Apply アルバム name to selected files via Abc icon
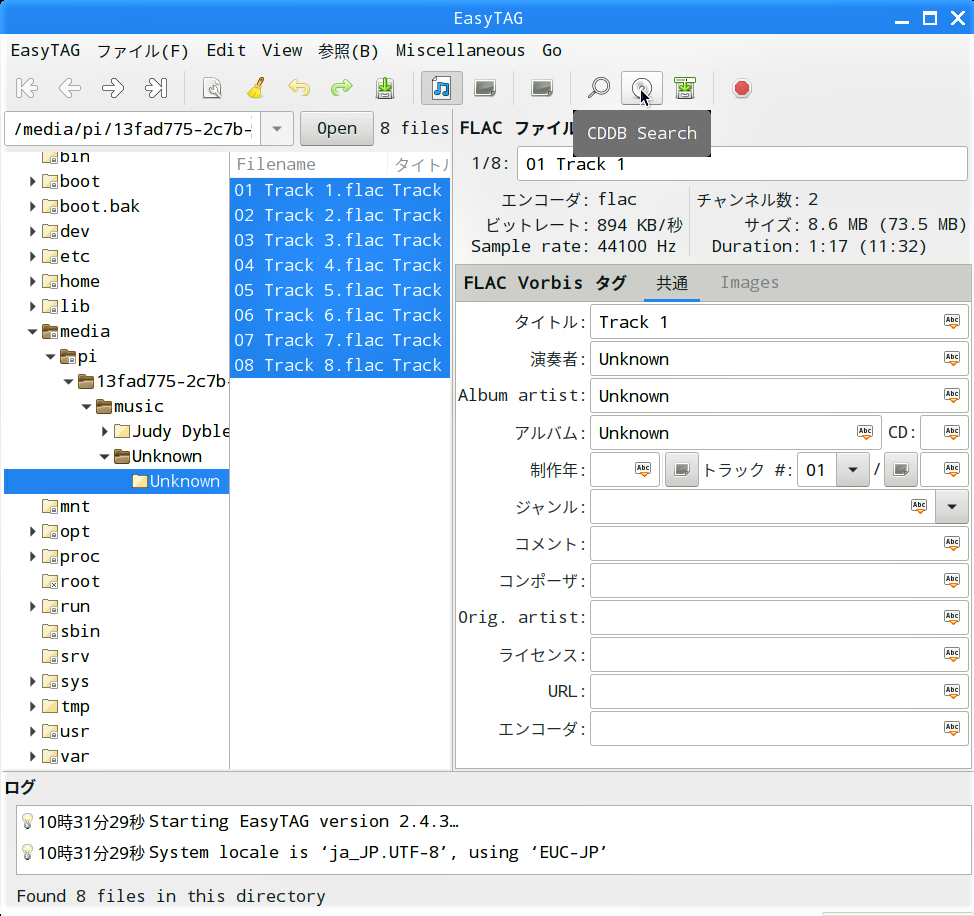This screenshot has height=916, width=974. (x=865, y=432)
